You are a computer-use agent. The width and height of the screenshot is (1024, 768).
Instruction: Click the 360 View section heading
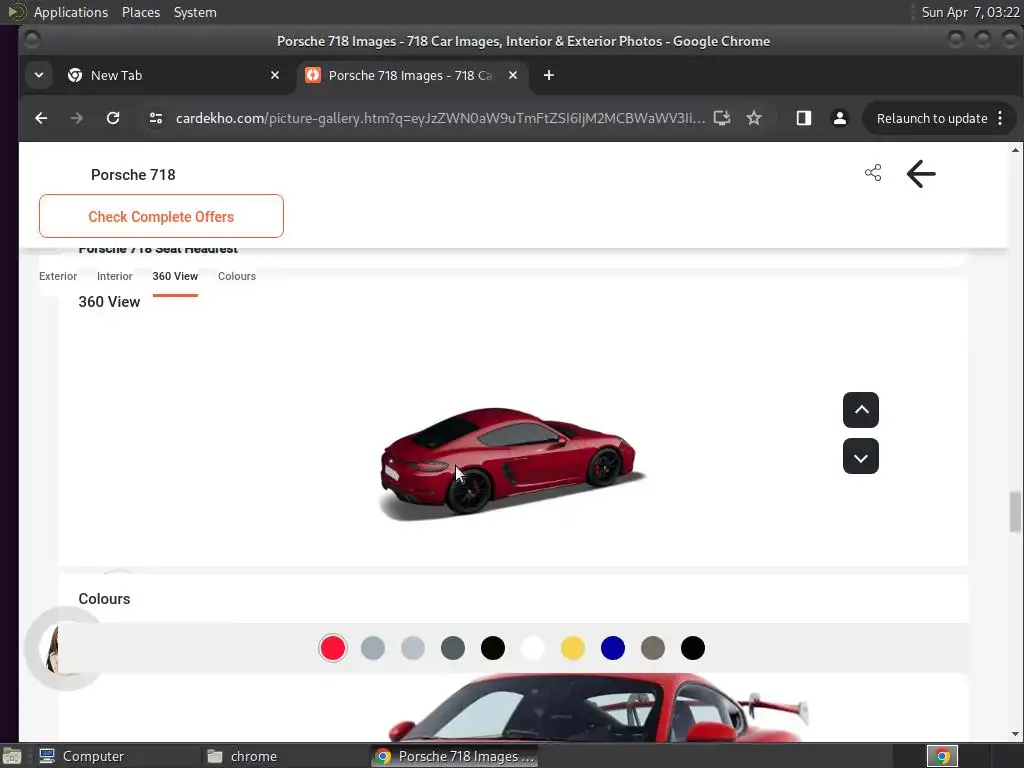tap(109, 302)
